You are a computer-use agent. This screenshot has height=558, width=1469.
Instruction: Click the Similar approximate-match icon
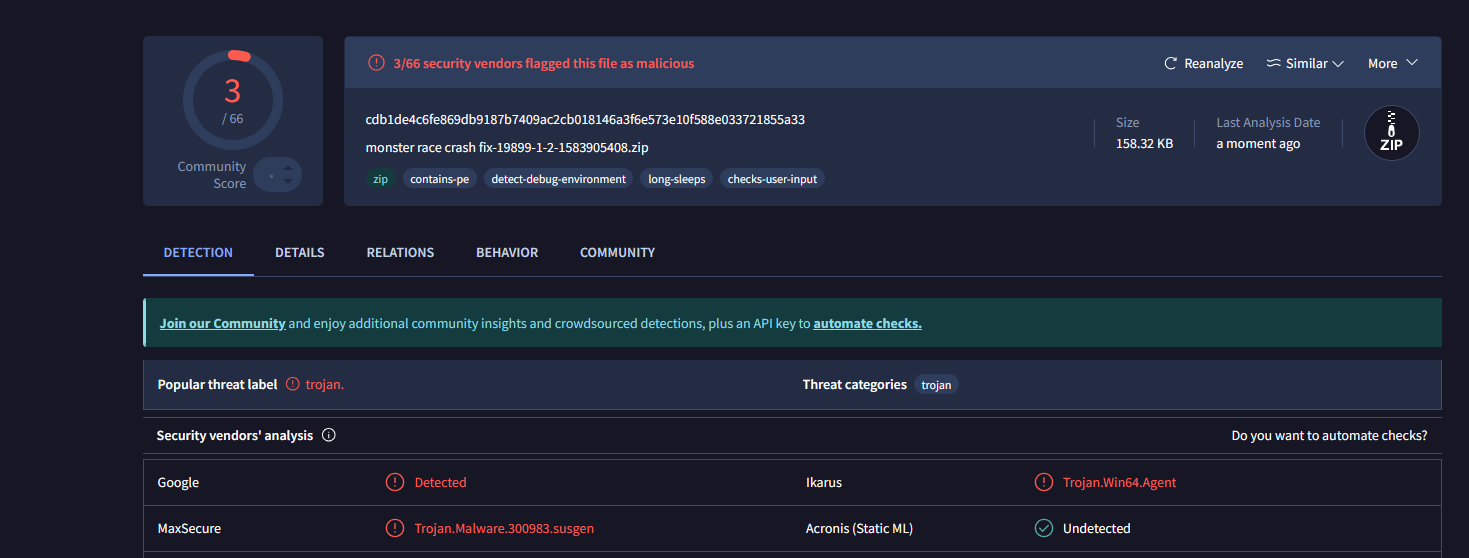pyautogui.click(x=1273, y=63)
